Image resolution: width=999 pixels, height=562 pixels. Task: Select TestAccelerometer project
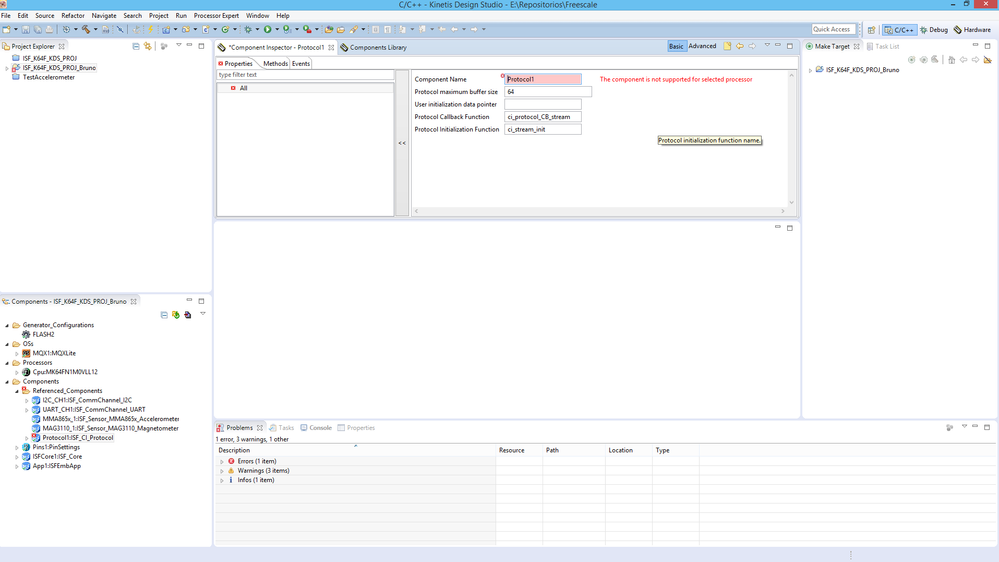[49, 78]
